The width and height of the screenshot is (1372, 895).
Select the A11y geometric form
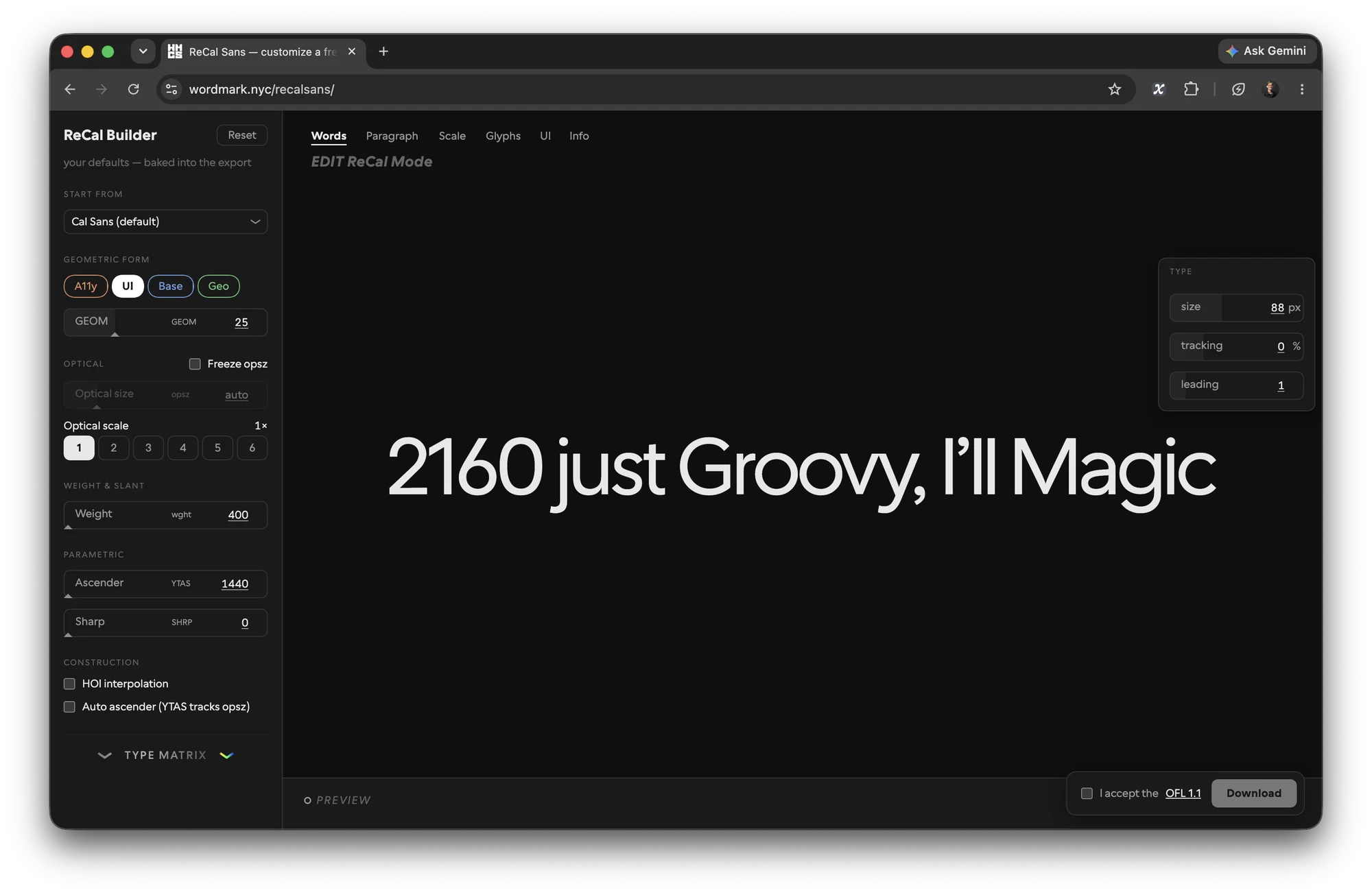pyautogui.click(x=86, y=286)
